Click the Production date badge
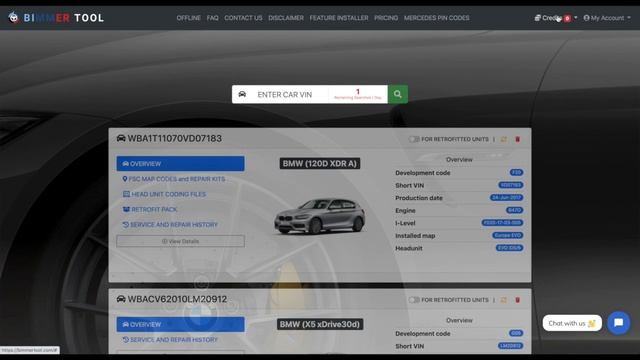Screen dimensions: 640x360 (506, 198)
